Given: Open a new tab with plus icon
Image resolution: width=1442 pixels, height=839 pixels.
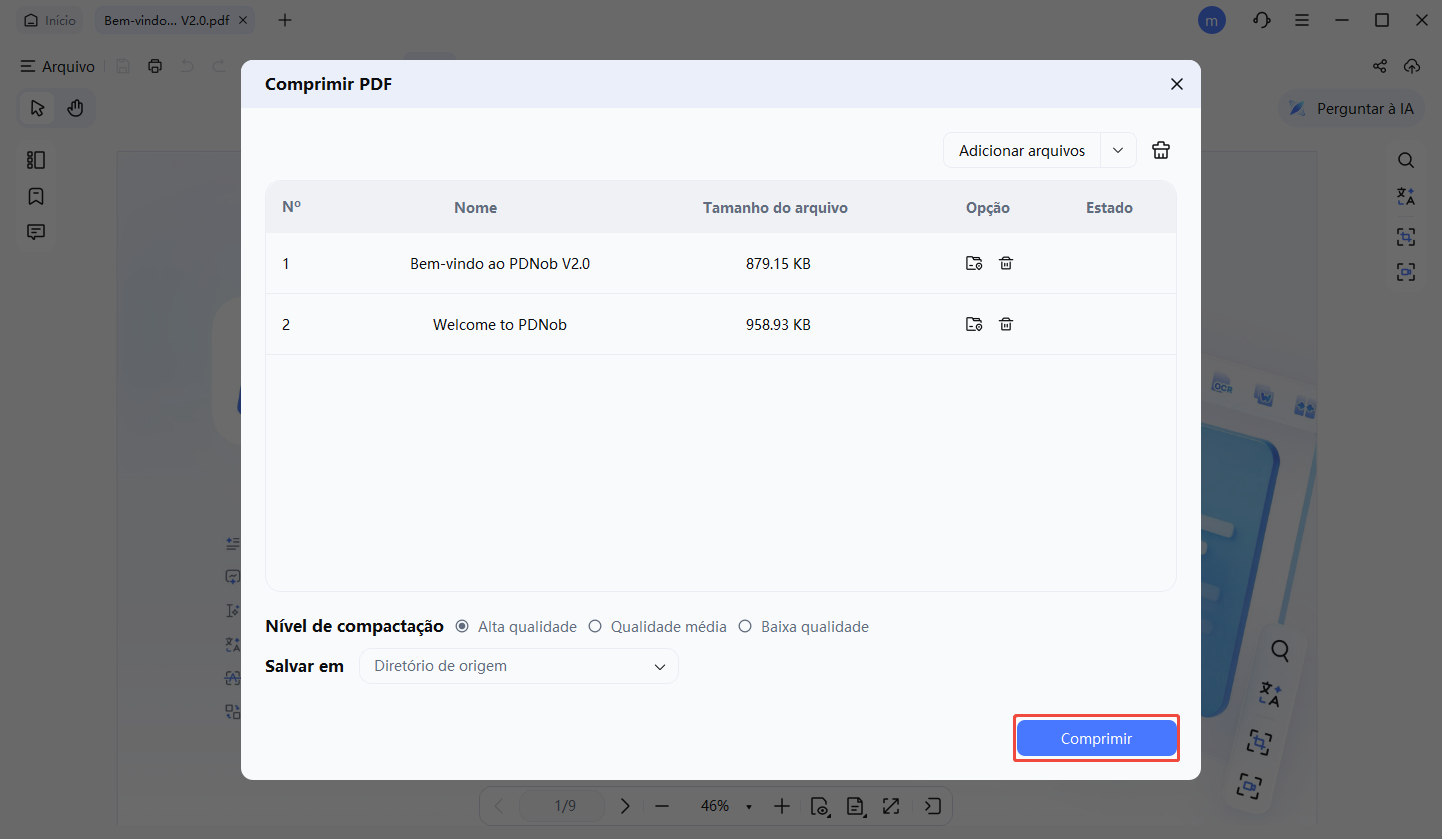Looking at the screenshot, I should point(285,20).
